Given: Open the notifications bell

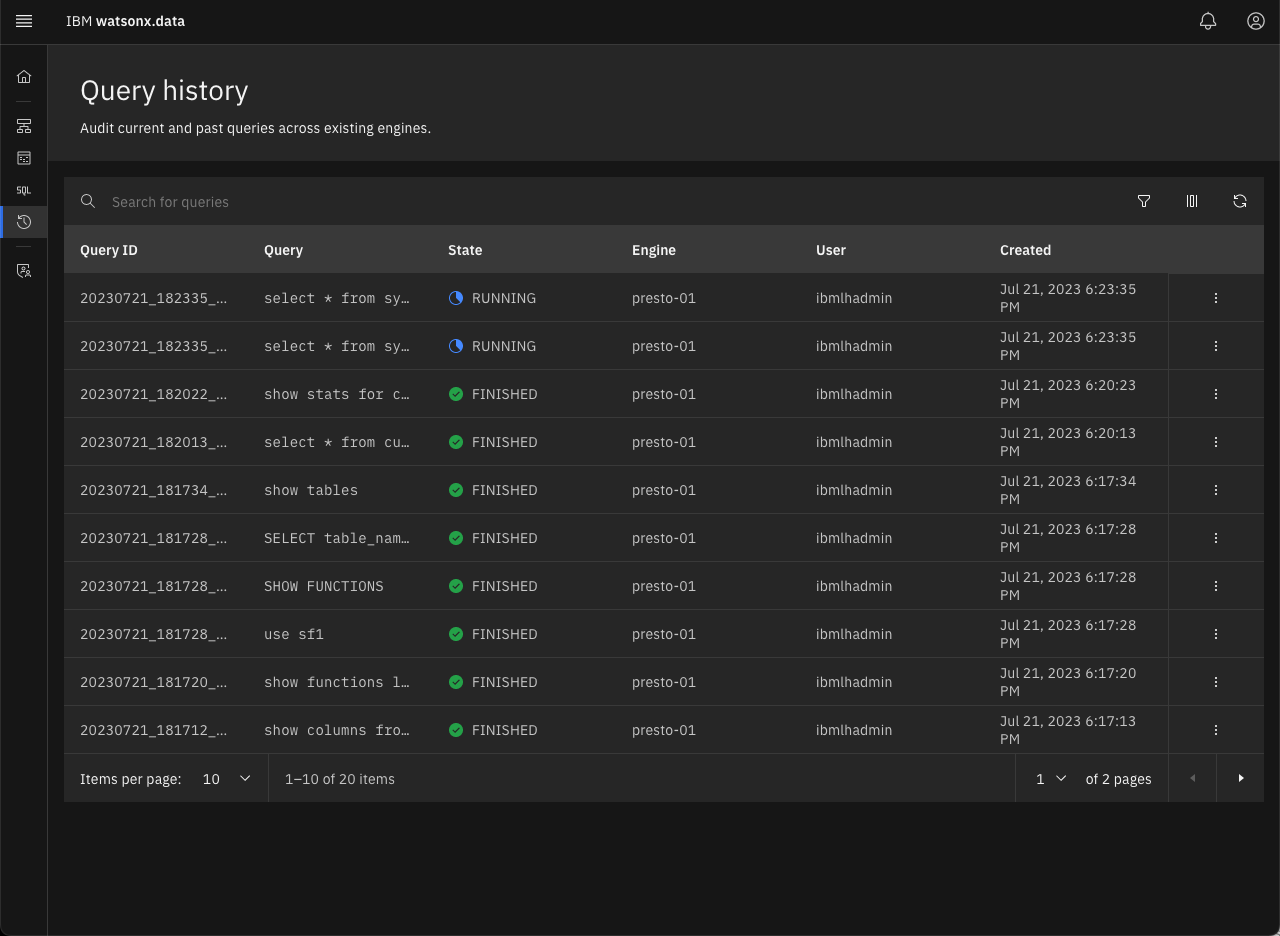Looking at the screenshot, I should coord(1208,21).
